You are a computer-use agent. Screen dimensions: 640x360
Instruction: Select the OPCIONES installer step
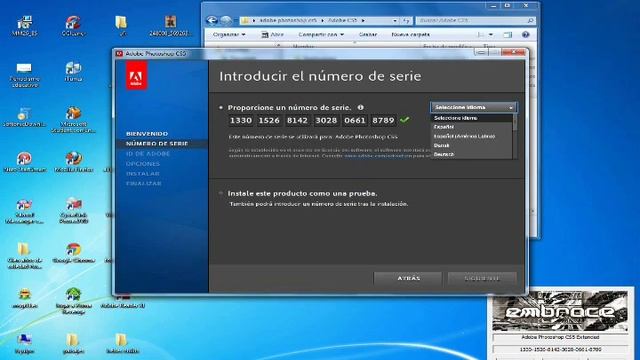pos(143,164)
